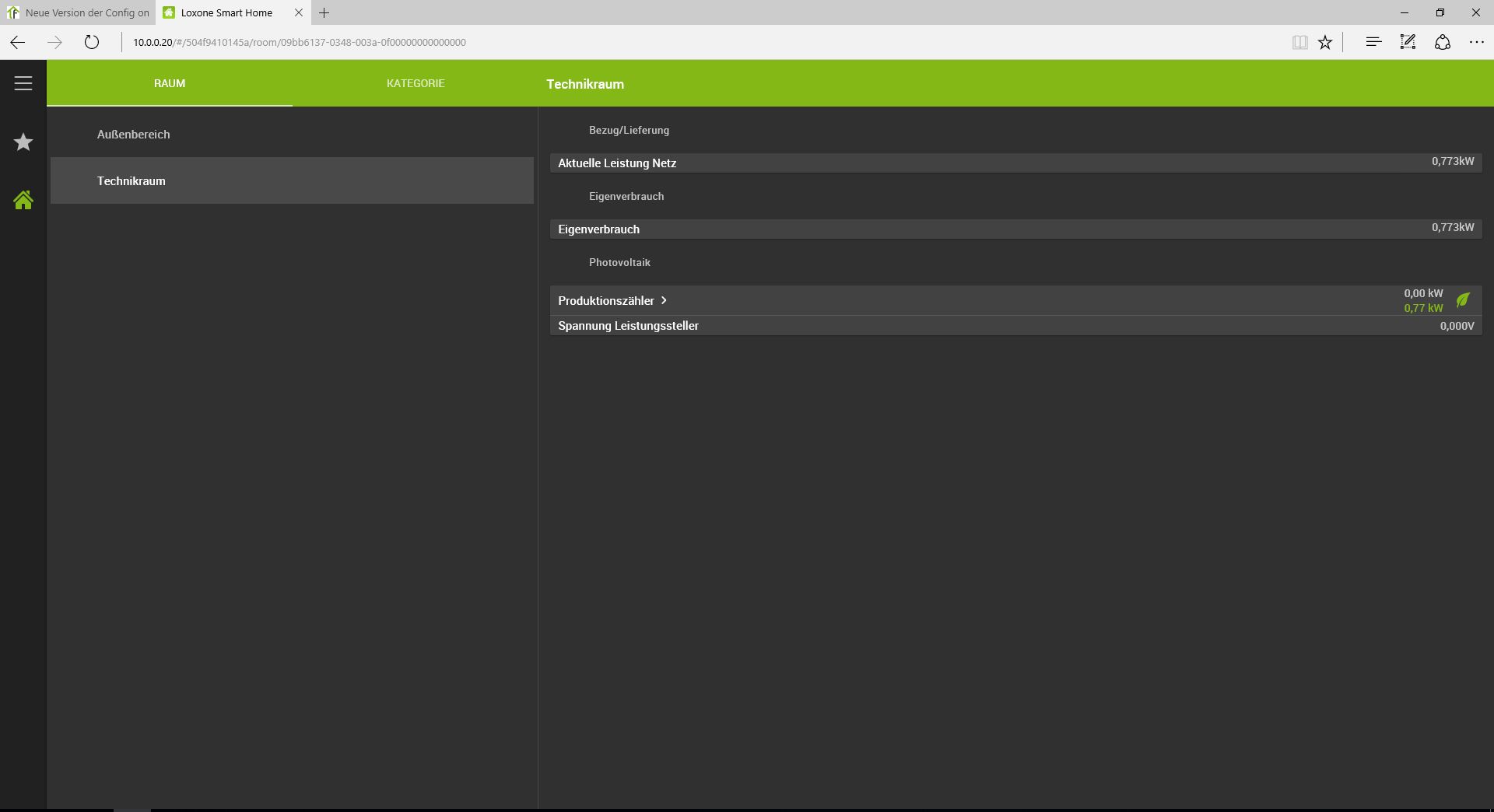The width and height of the screenshot is (1494, 812).
Task: Minimize the browser window
Action: (1405, 12)
